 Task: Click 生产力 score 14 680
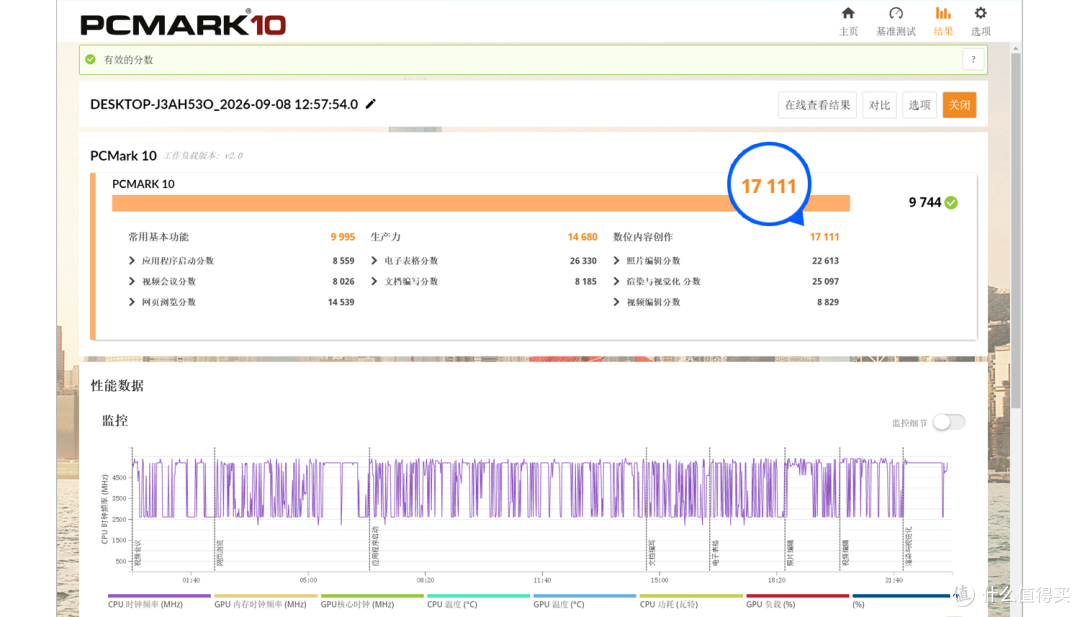(x=582, y=237)
